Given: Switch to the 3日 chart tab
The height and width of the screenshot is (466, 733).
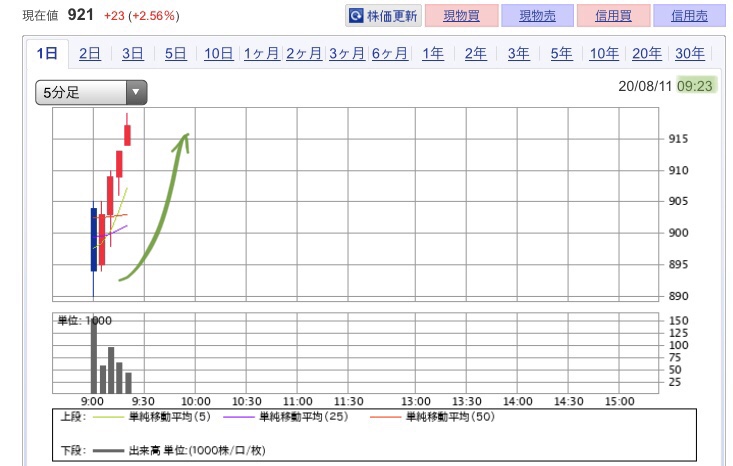Looking at the screenshot, I should click(133, 53).
